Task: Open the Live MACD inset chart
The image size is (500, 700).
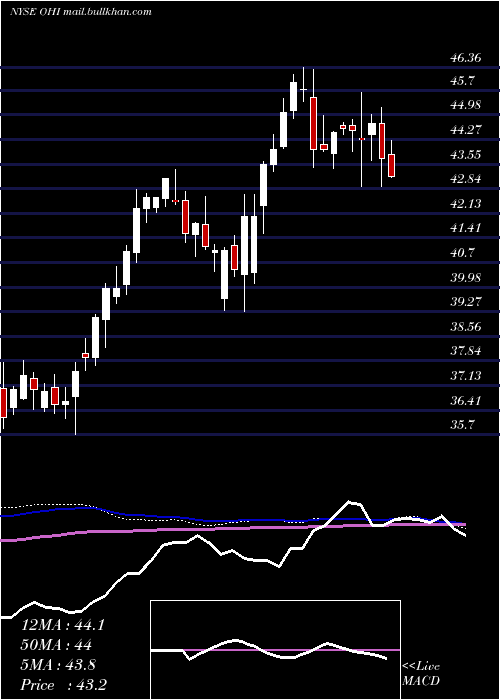Action: 275,650
